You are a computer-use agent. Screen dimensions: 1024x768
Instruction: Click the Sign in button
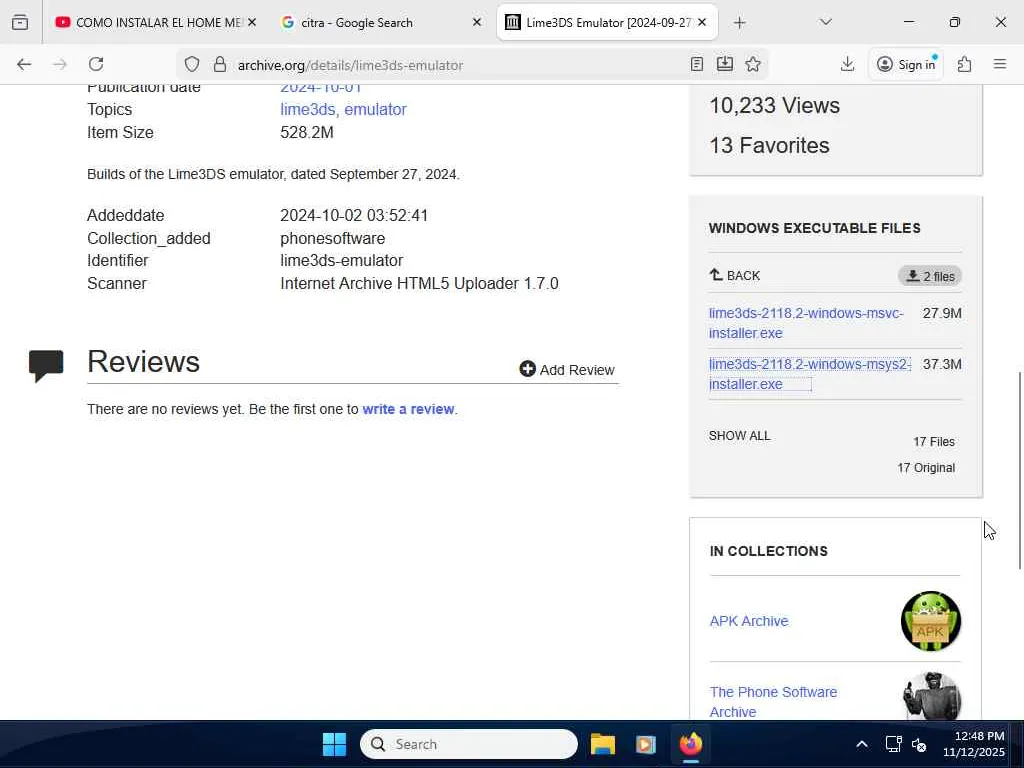click(906, 64)
